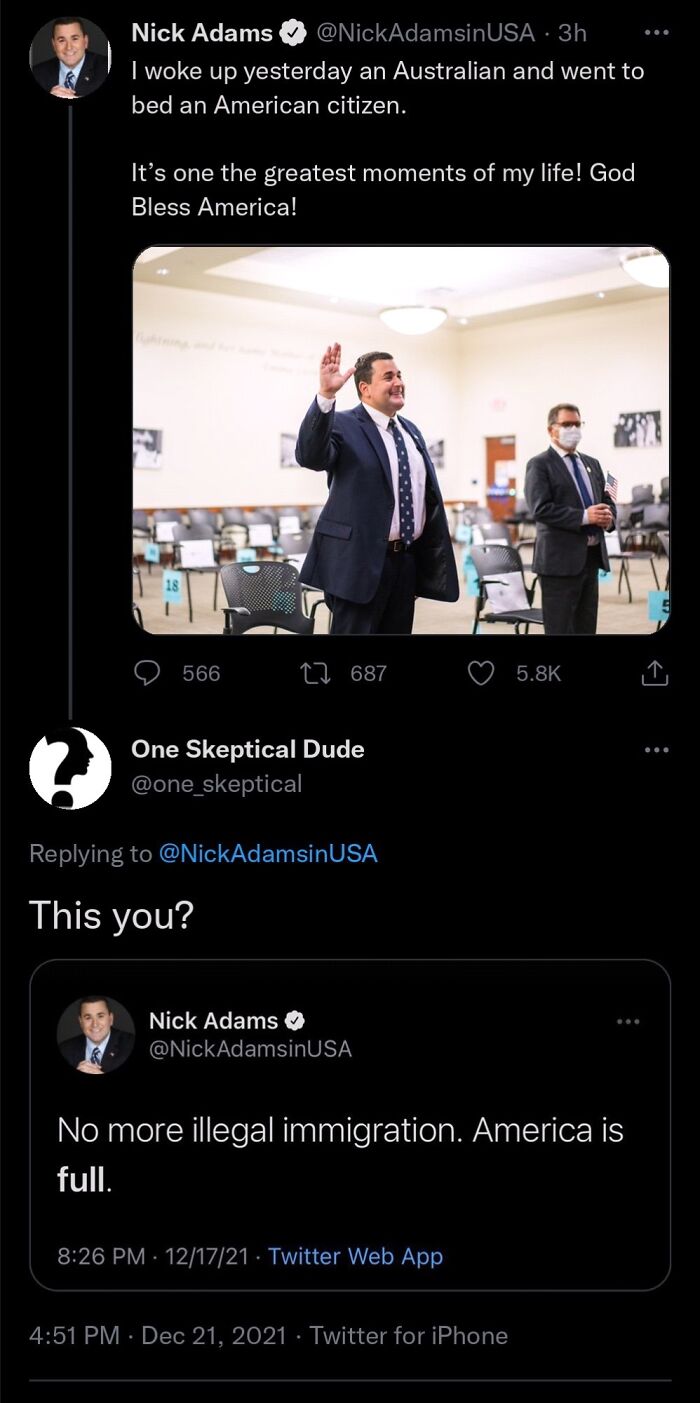Image resolution: width=700 pixels, height=1403 pixels.
Task: Open the 3h timestamp on the top tweet
Action: pos(572,33)
